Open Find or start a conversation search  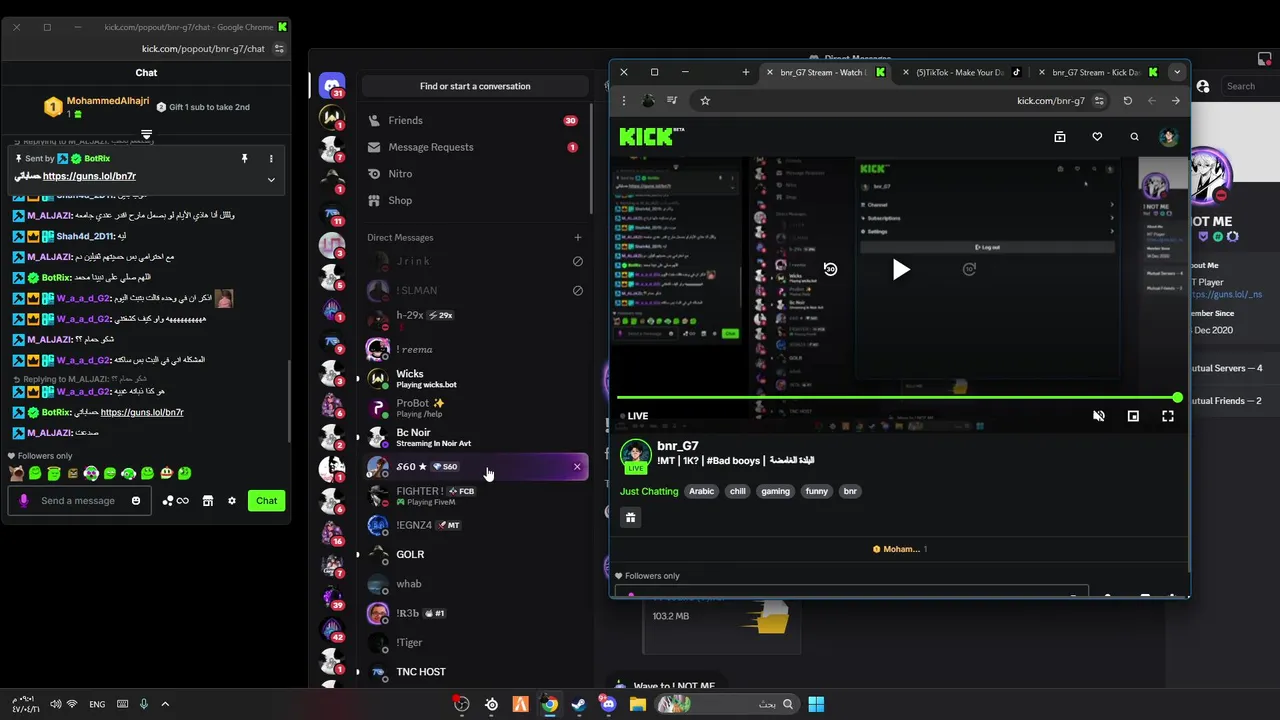pos(475,86)
